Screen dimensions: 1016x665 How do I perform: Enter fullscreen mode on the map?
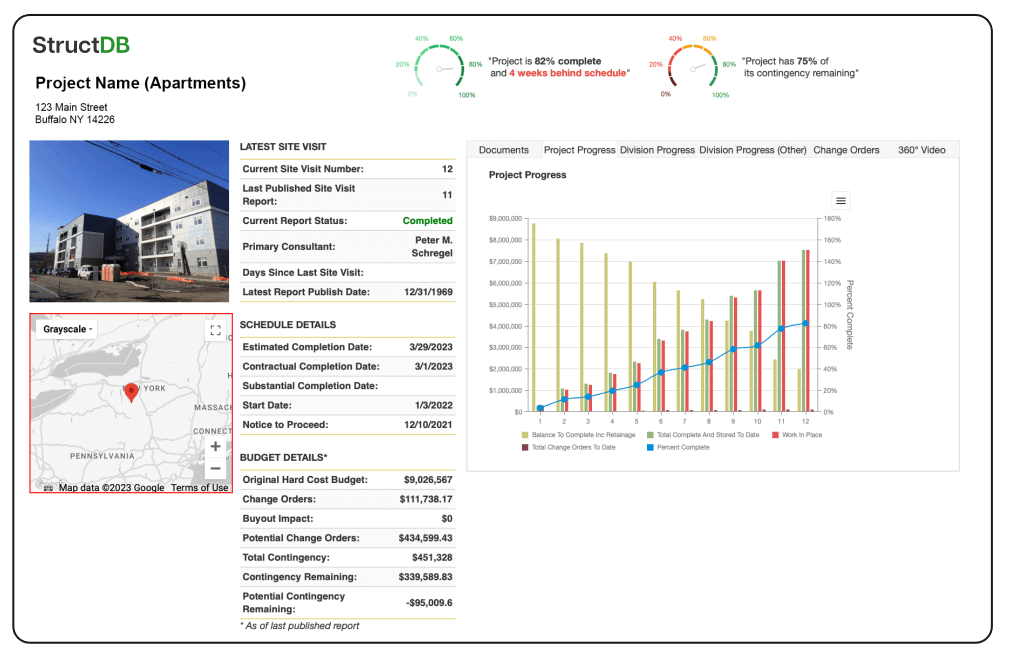[215, 330]
